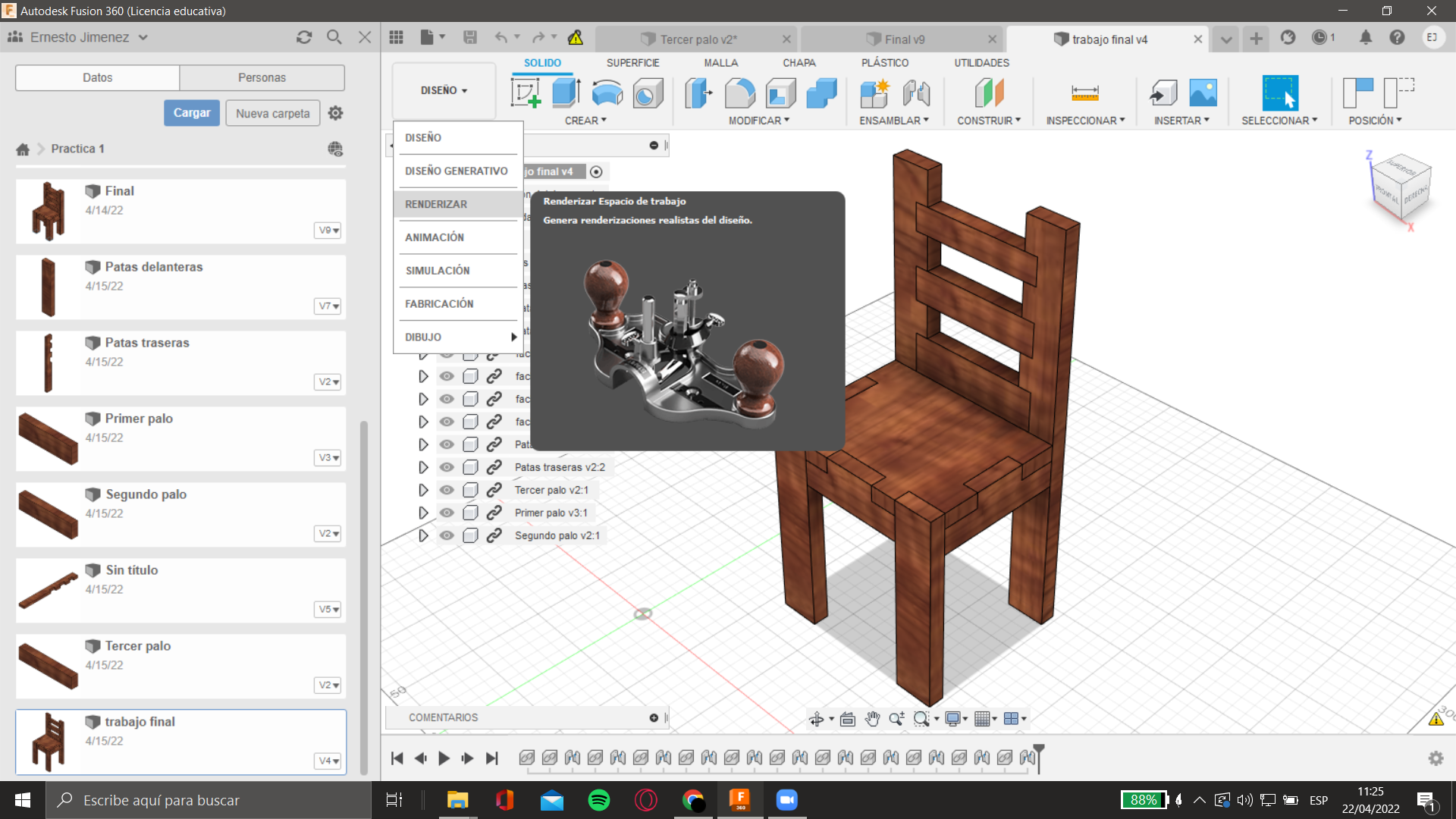Open the Patas delanteras thumbnail
Screen dimensions: 1456x819
tap(49, 287)
